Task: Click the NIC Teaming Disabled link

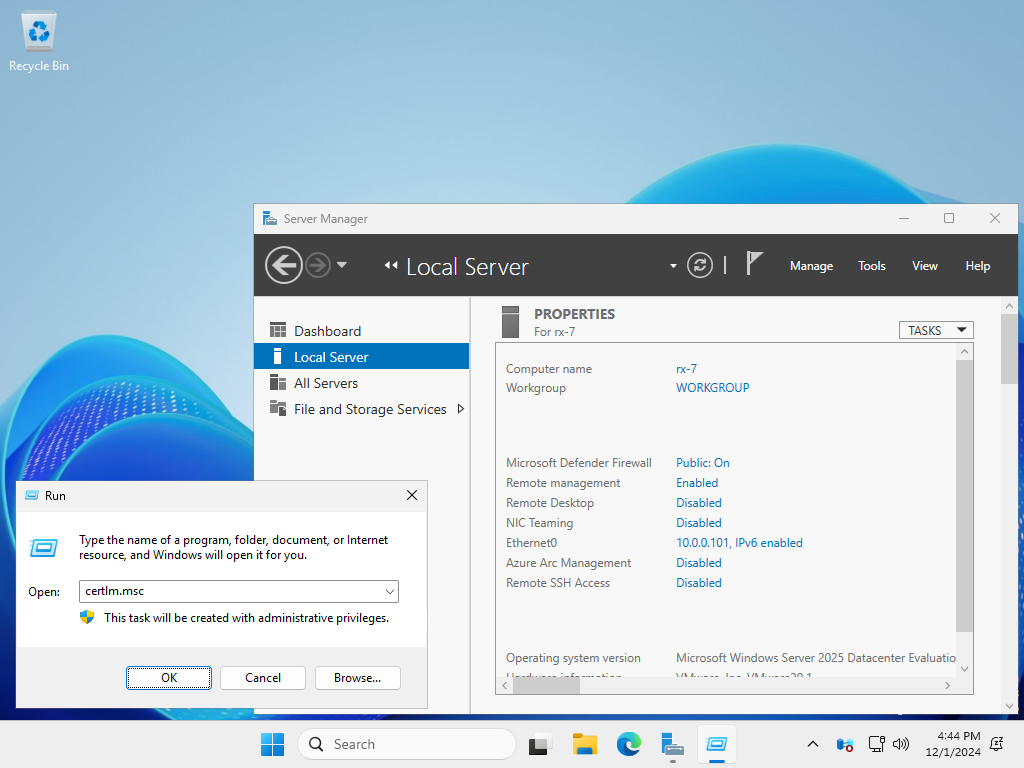Action: coord(698,523)
